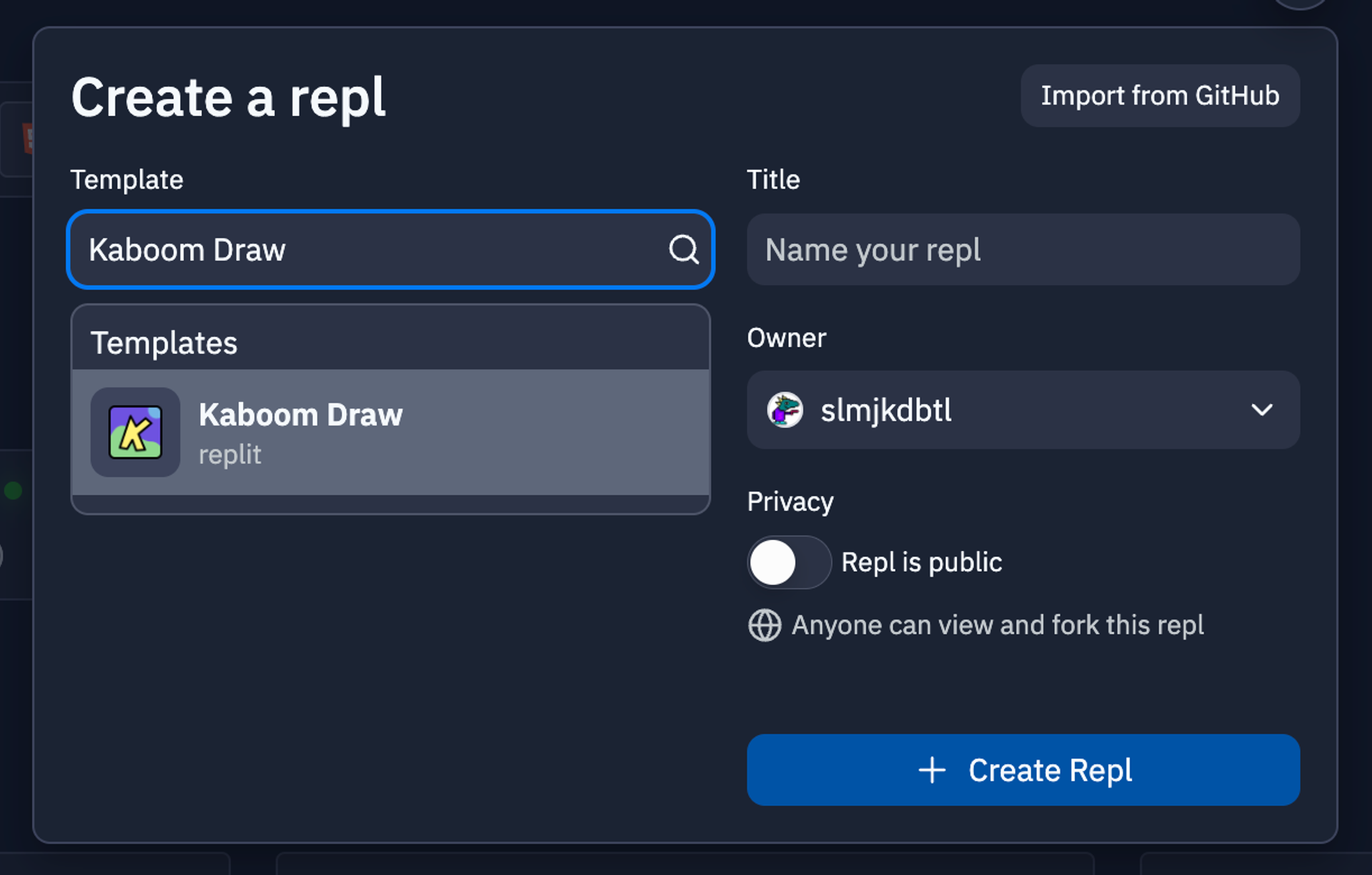Click the globe icon beside the privacy description
This screenshot has height=875, width=1372.
tap(764, 624)
